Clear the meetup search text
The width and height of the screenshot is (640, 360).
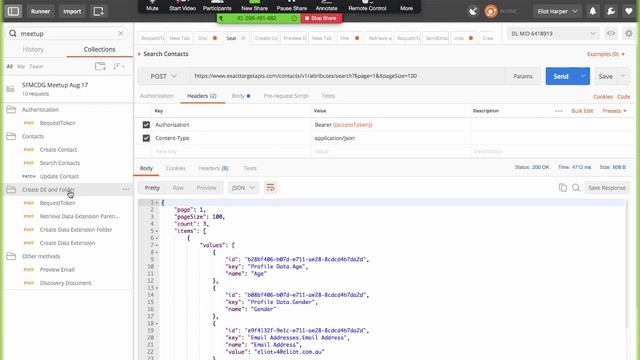[x=120, y=33]
